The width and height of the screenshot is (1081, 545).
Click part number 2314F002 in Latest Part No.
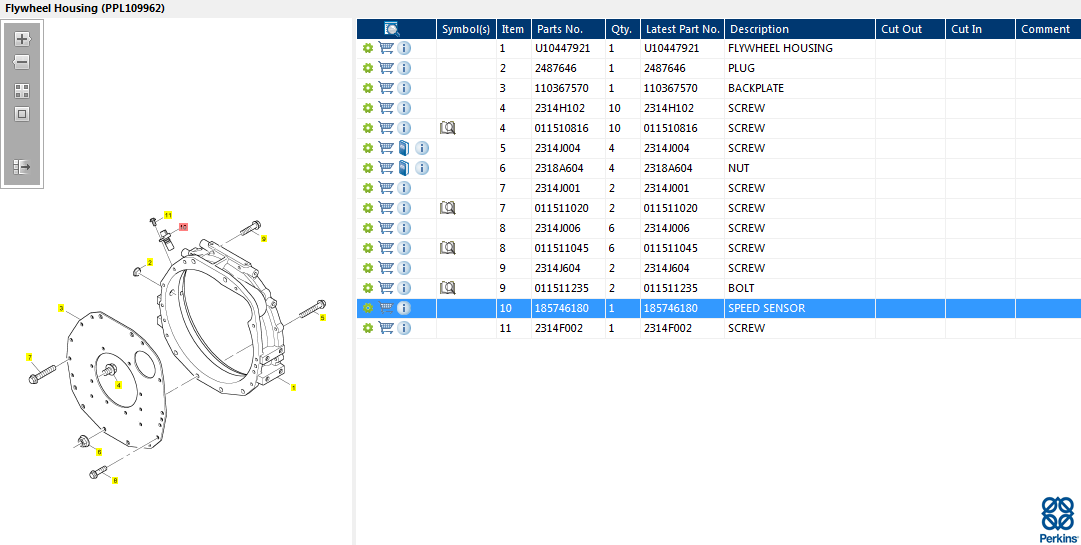(668, 328)
